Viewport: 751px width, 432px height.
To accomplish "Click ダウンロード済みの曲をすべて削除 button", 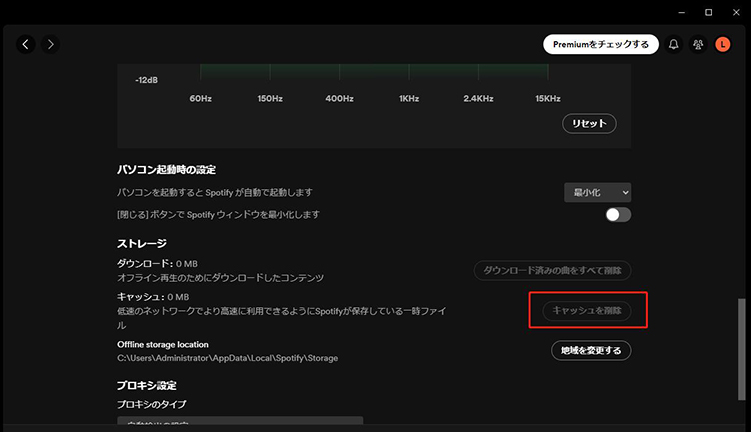I will click(x=552, y=271).
